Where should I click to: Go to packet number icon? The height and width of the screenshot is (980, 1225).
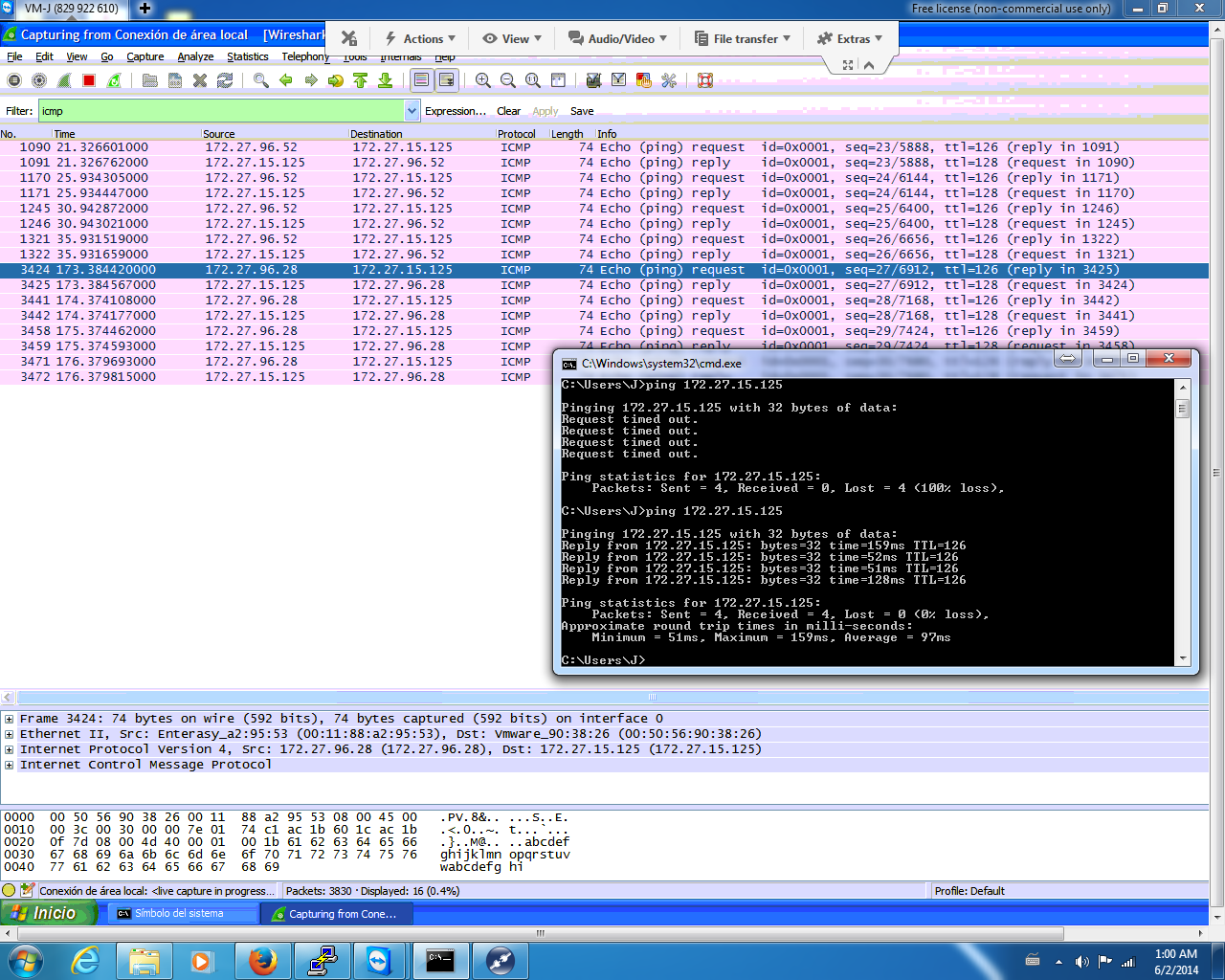tap(336, 80)
